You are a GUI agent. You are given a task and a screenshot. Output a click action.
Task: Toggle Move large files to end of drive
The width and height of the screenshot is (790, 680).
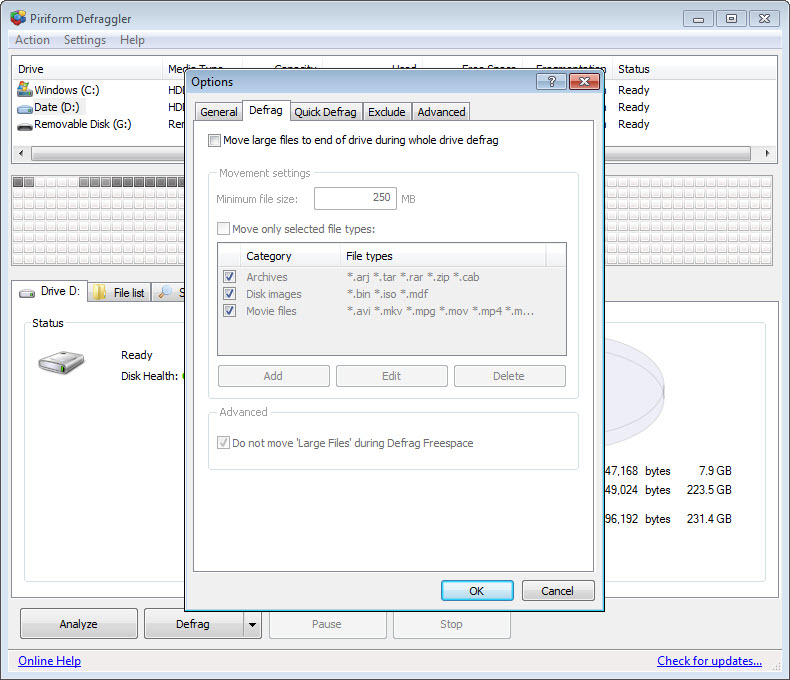coord(214,140)
